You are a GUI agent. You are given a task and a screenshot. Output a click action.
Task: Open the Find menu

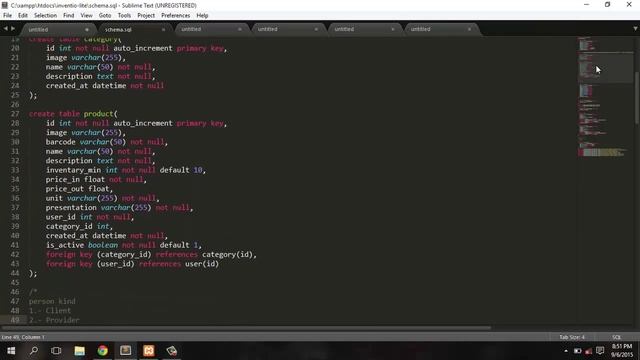tap(69, 16)
